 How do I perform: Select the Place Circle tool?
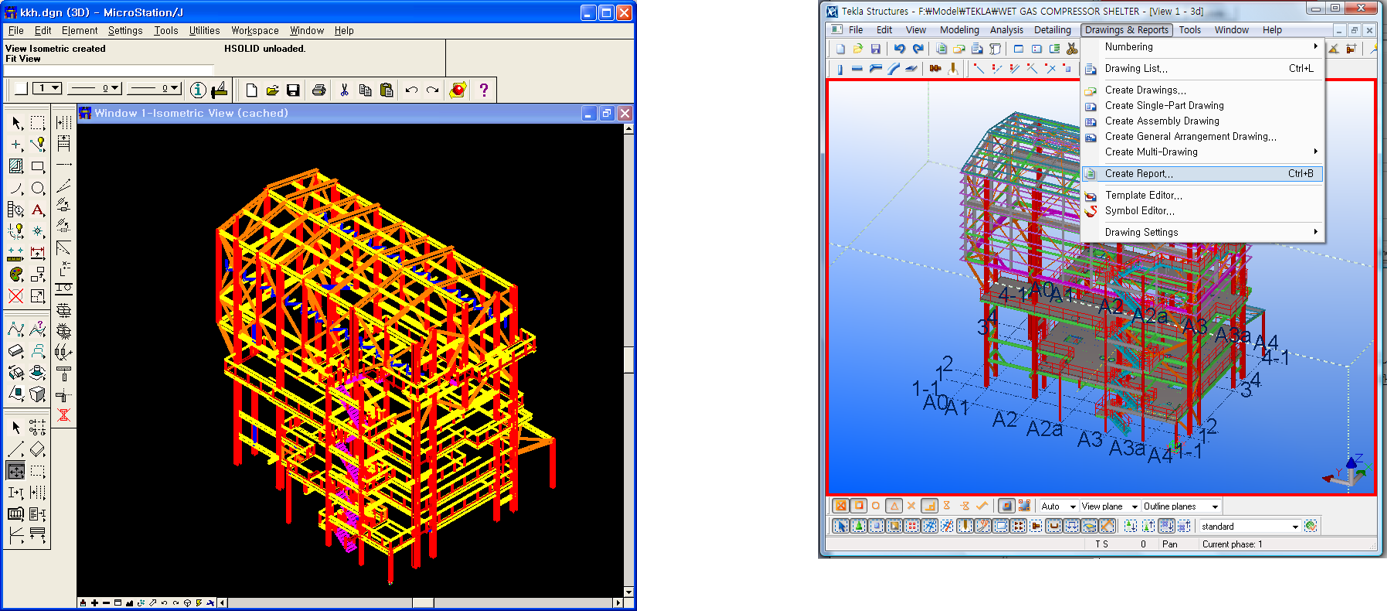(x=38, y=188)
